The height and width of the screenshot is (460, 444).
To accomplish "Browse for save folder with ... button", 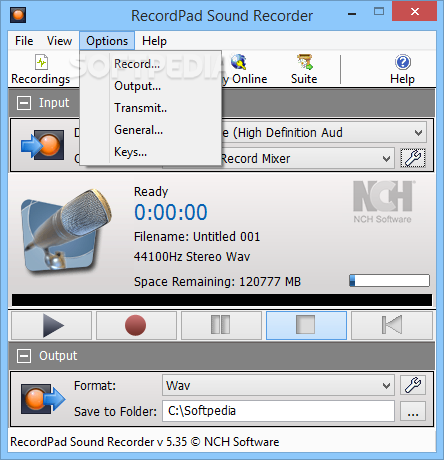I will coord(413,411).
